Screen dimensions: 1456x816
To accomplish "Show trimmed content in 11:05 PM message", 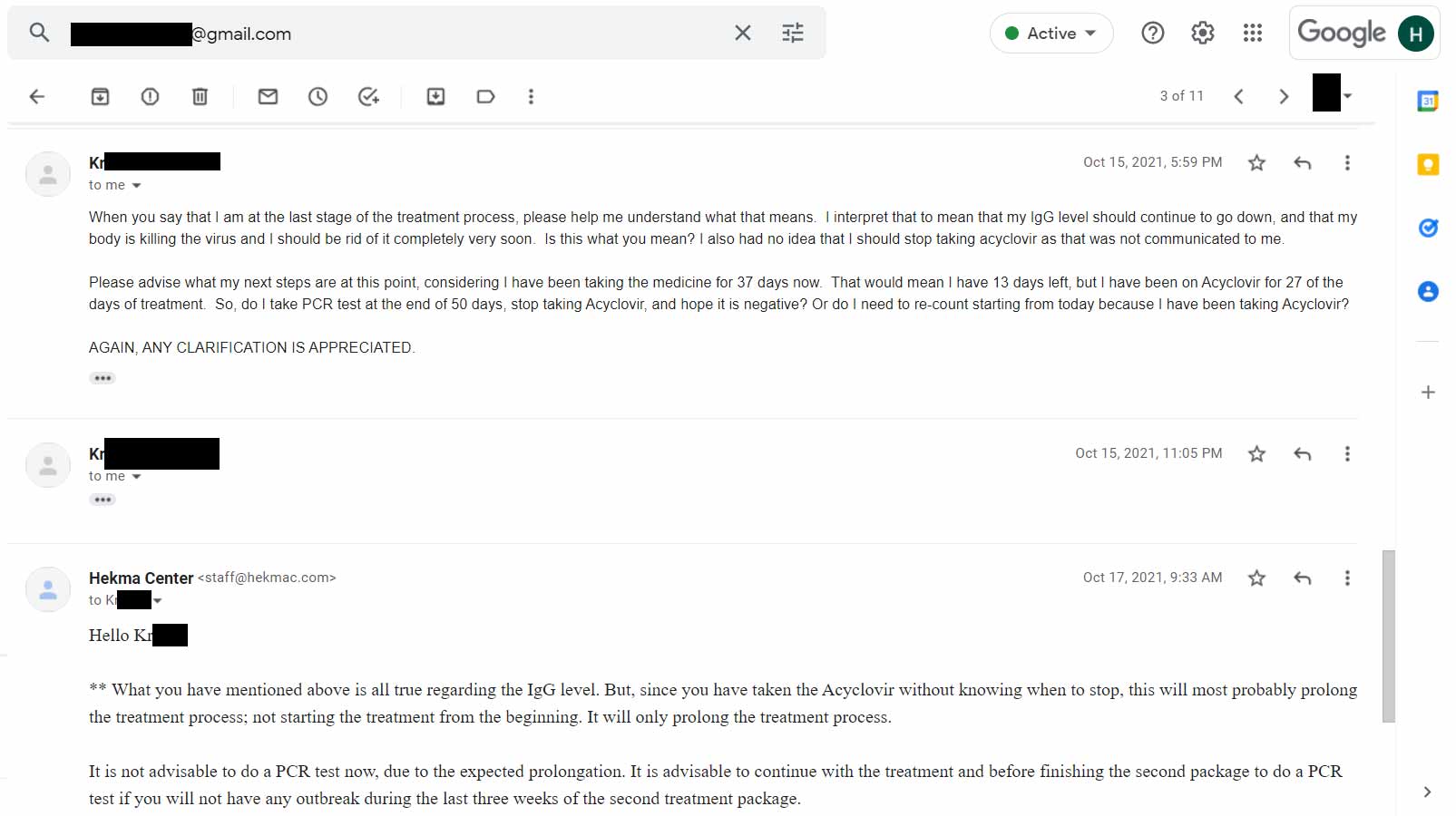I will click(103, 500).
